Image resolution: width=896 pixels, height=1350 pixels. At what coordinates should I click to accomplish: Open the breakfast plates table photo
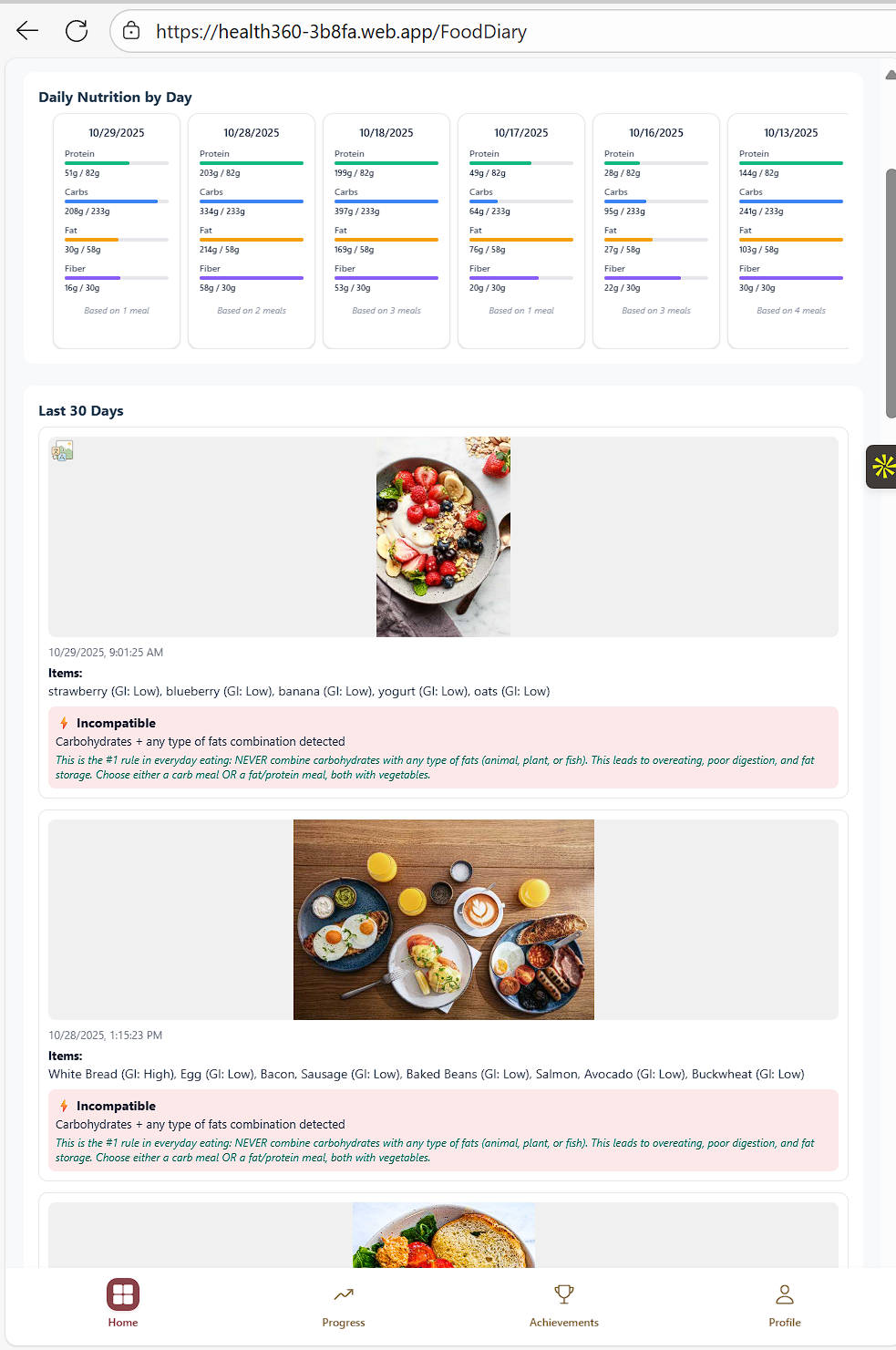tap(444, 920)
